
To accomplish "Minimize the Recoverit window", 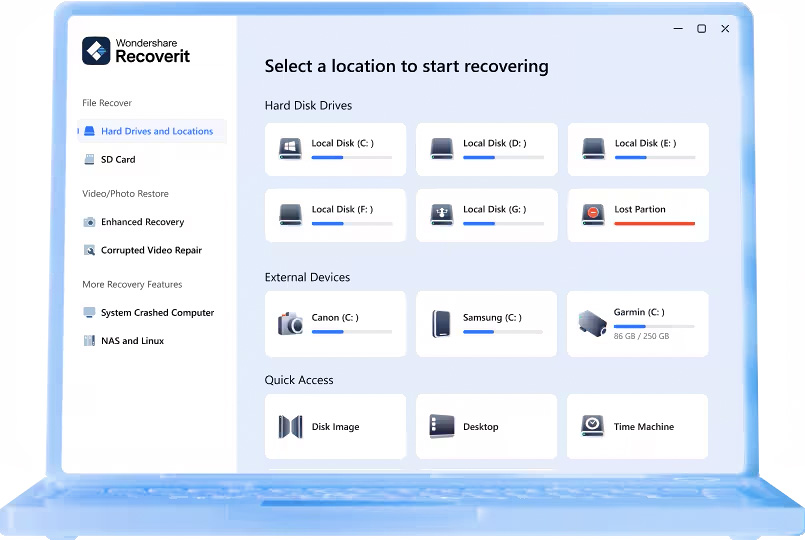I will pyautogui.click(x=678, y=29).
